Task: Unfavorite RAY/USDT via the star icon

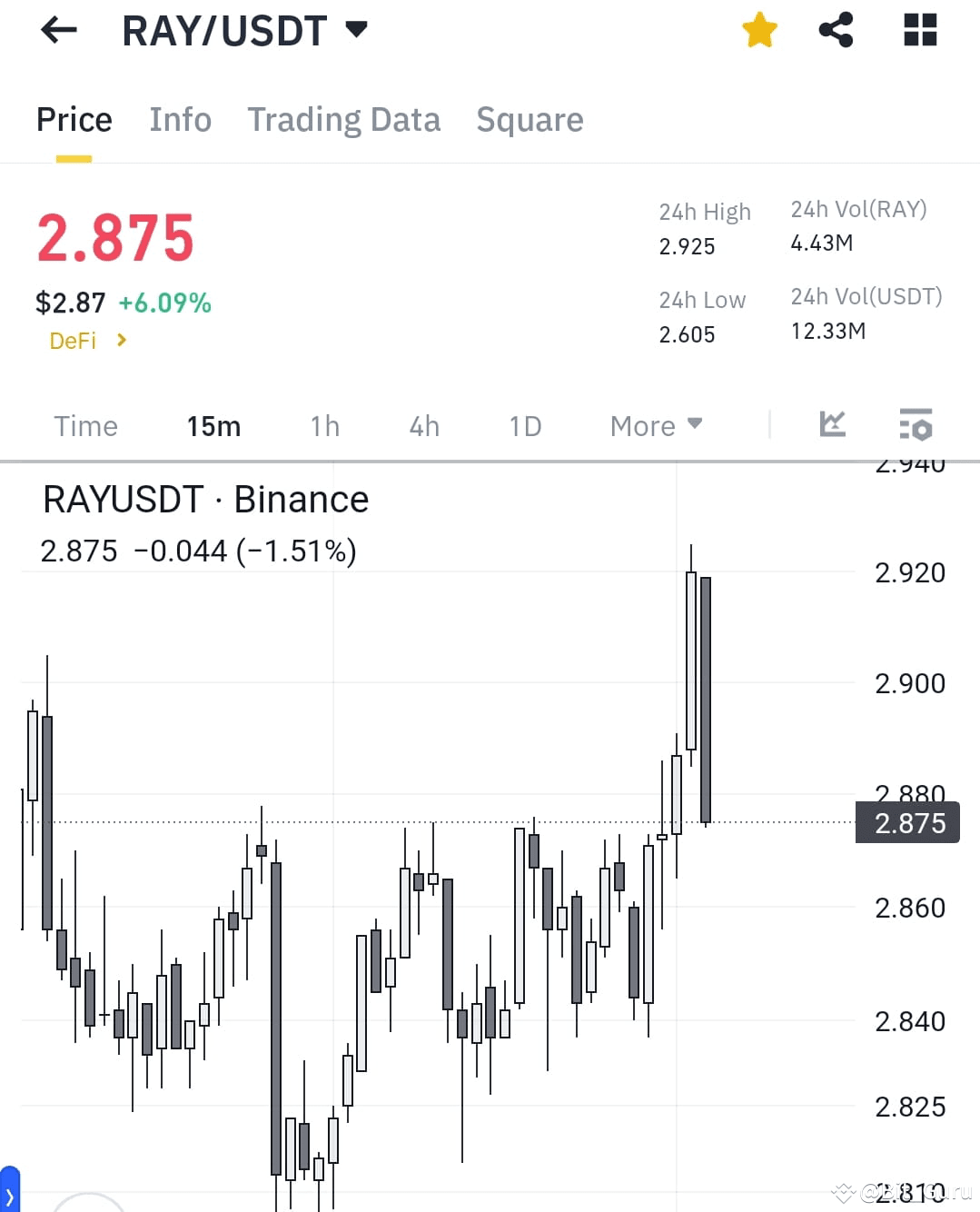Action: point(759,29)
